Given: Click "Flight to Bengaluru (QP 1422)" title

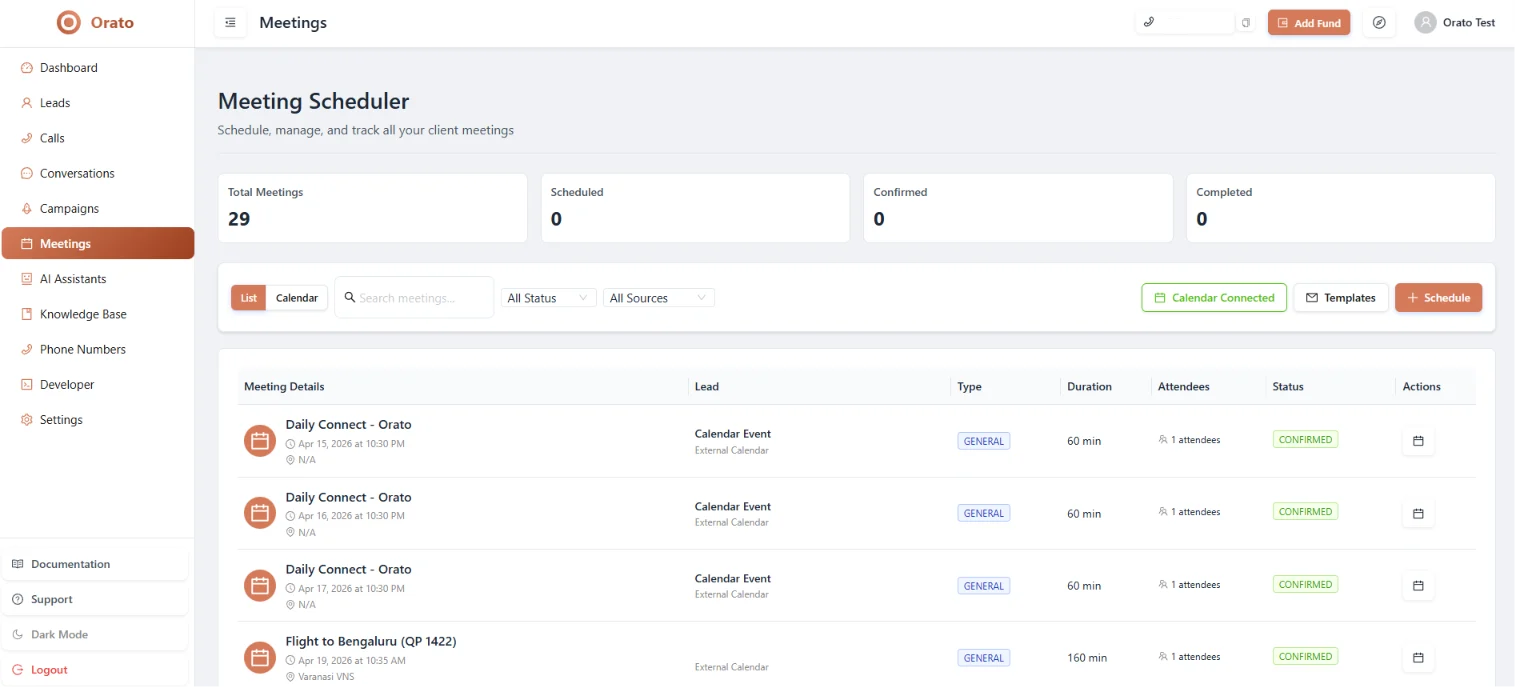Looking at the screenshot, I should pos(371,641).
